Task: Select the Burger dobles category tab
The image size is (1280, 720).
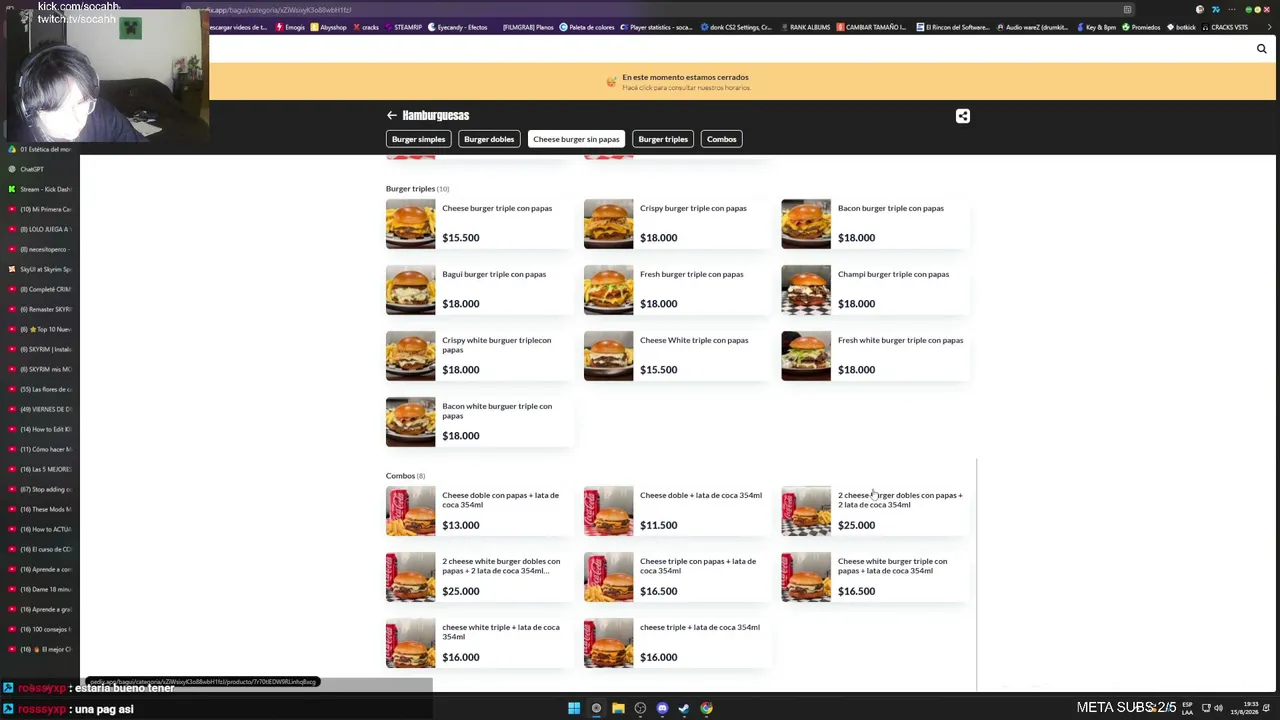Action: pos(489,139)
